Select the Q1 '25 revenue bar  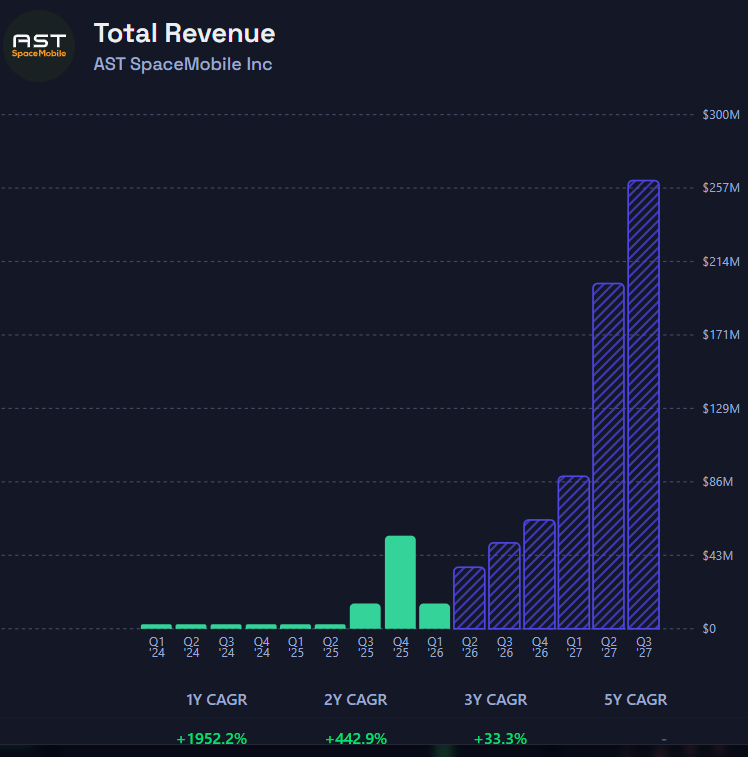coord(296,627)
